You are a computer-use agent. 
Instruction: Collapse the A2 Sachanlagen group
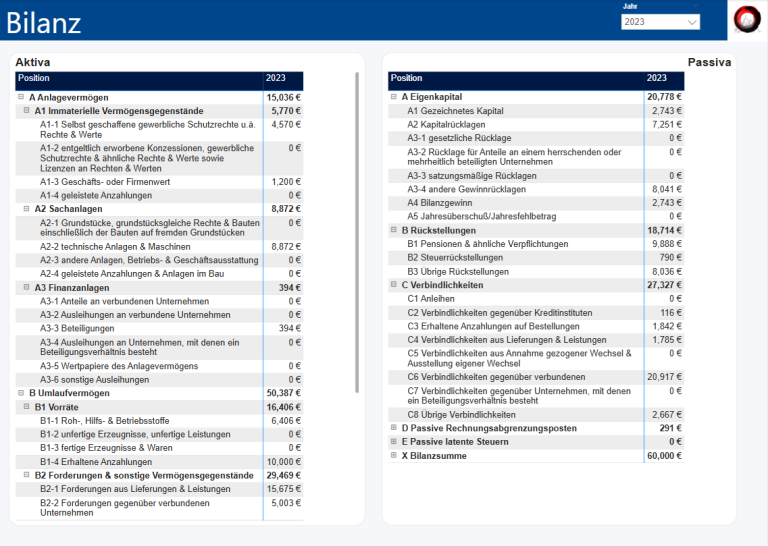click(x=27, y=209)
